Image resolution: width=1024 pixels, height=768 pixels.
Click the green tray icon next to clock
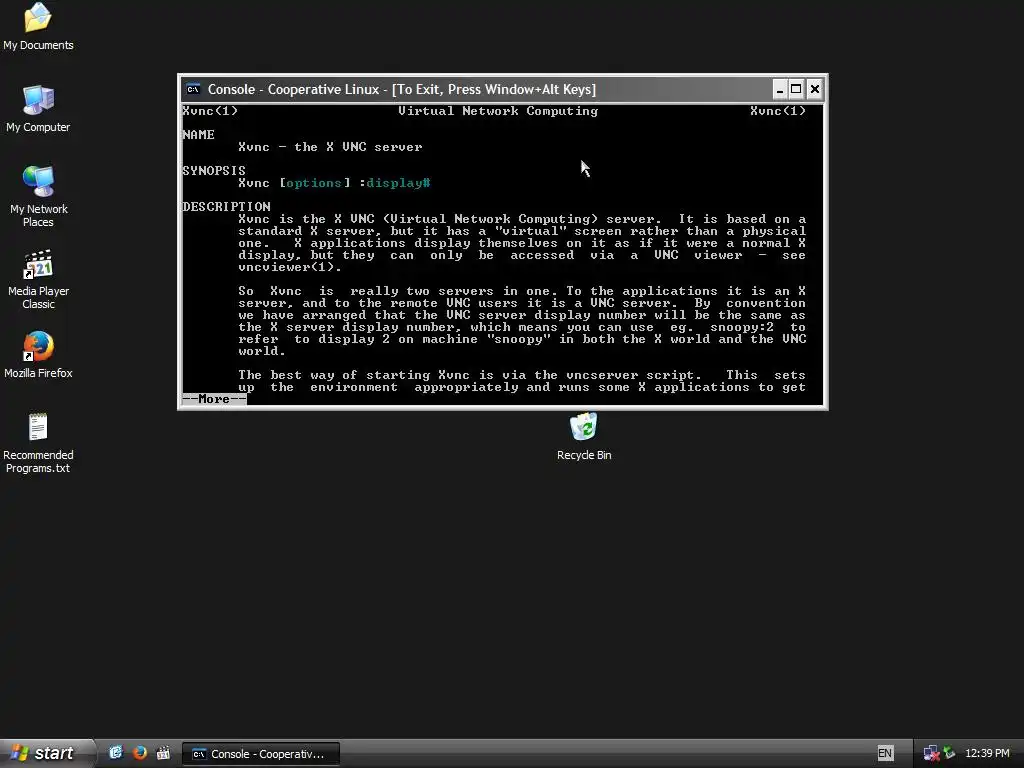click(949, 753)
